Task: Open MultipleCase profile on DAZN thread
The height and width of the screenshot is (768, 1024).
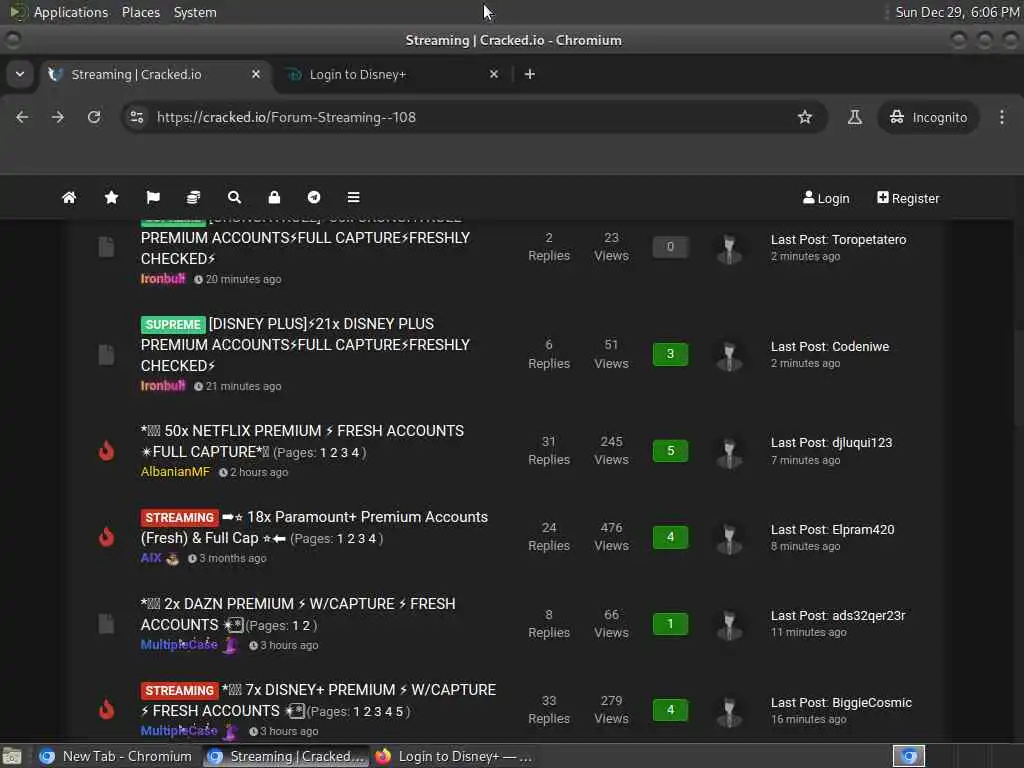Action: 179,644
